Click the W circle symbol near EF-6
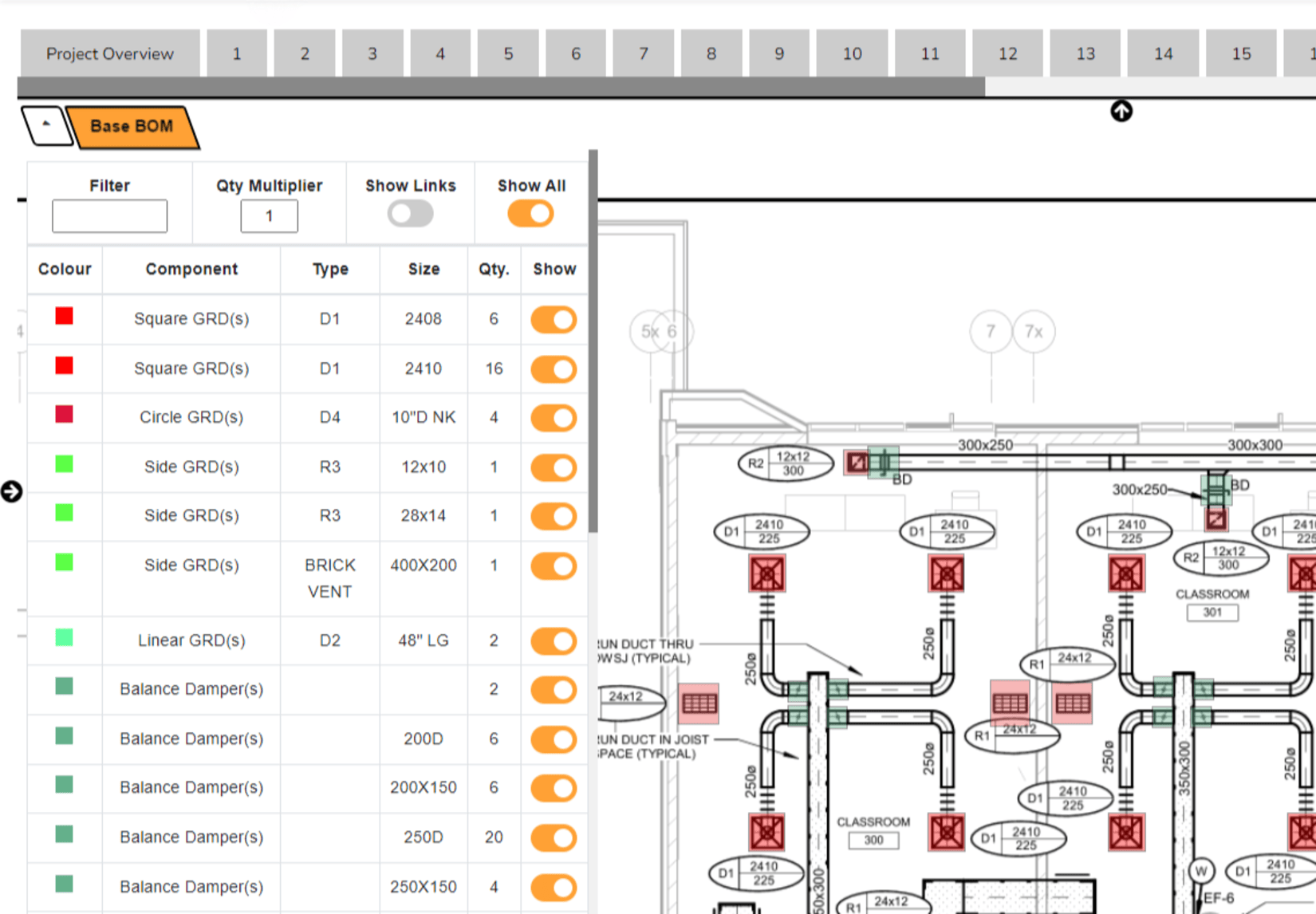The image size is (1316, 914). click(1200, 871)
